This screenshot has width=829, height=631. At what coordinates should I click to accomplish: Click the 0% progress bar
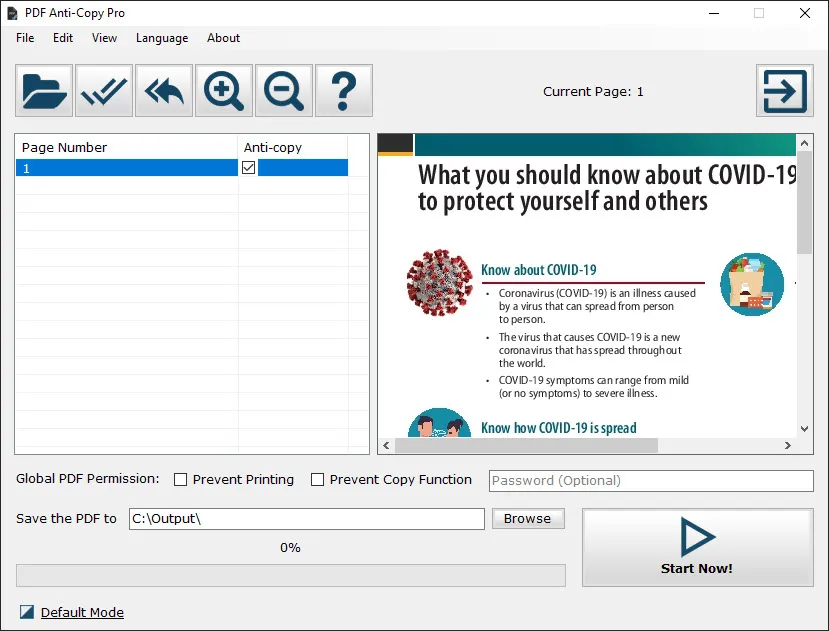[291, 575]
